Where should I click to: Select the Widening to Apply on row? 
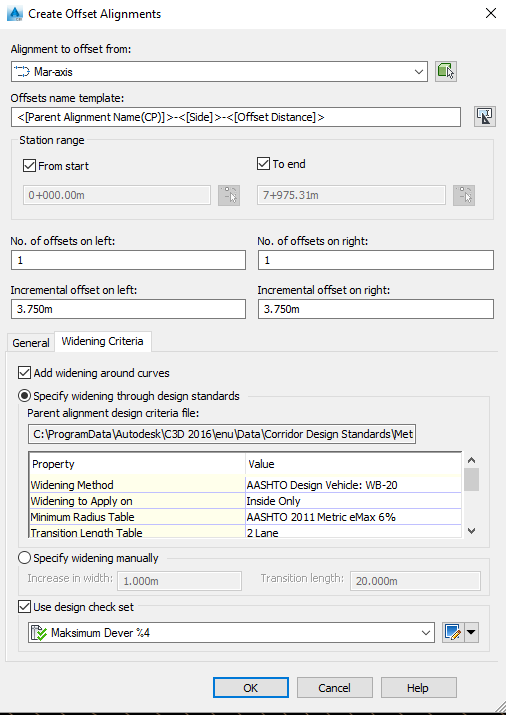(x=246, y=501)
